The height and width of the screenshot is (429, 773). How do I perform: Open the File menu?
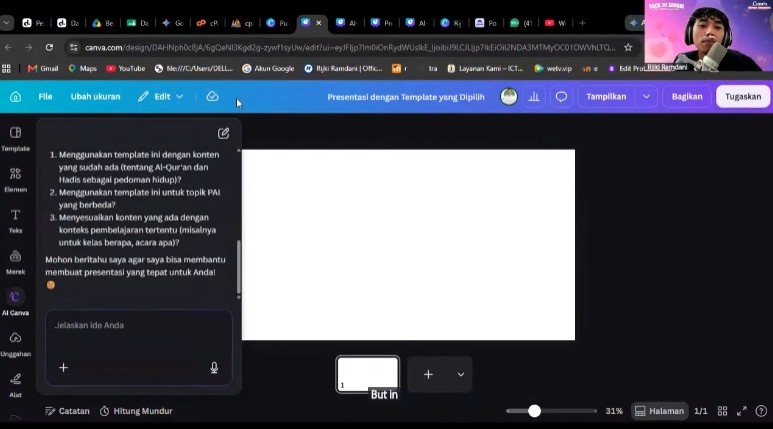[x=45, y=97]
